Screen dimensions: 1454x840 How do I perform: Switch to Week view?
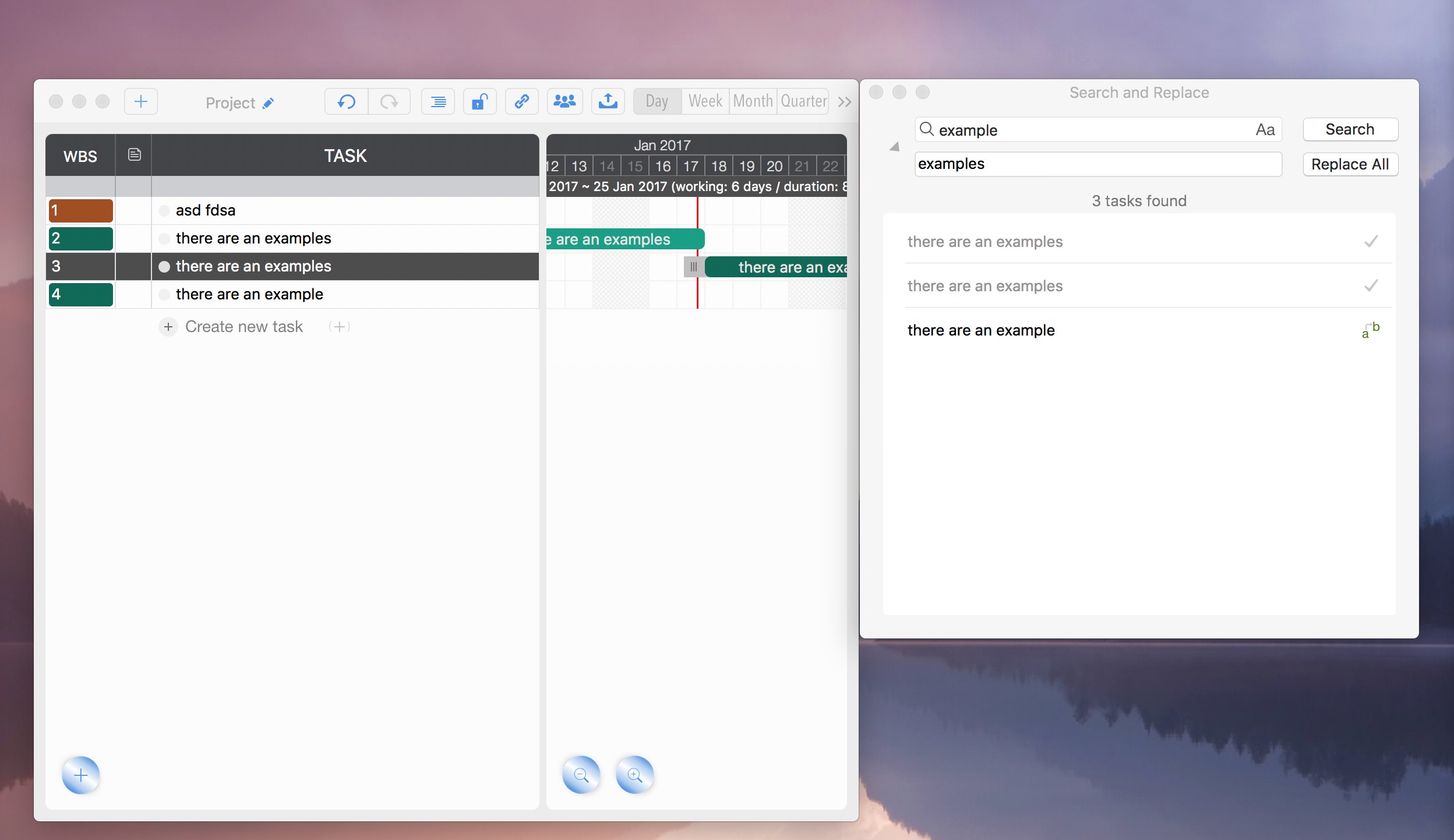[705, 102]
